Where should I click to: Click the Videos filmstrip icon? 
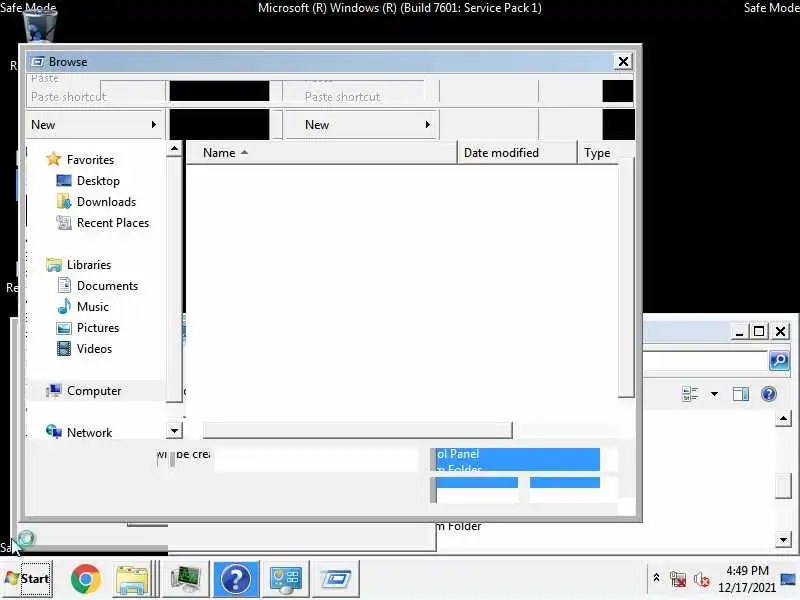coord(64,348)
